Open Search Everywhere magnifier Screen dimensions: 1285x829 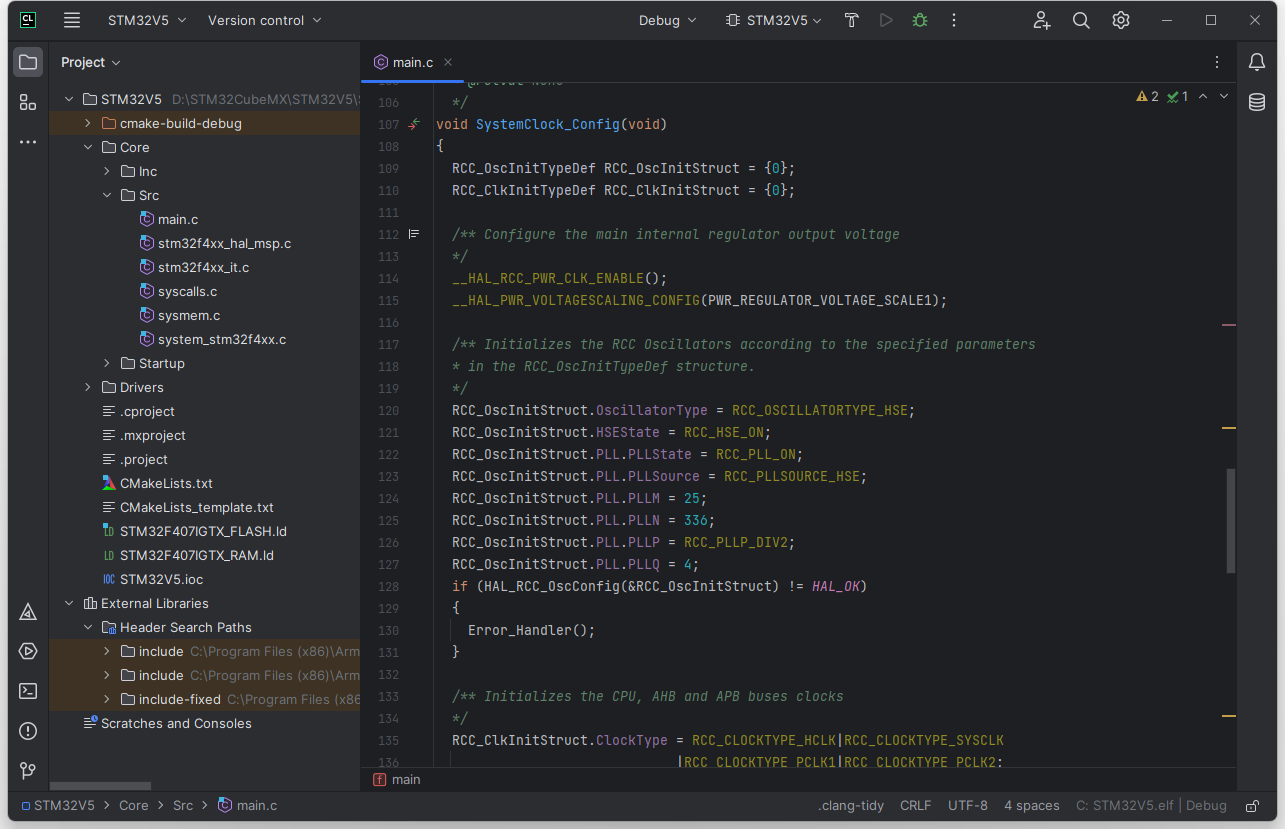pyautogui.click(x=1081, y=20)
